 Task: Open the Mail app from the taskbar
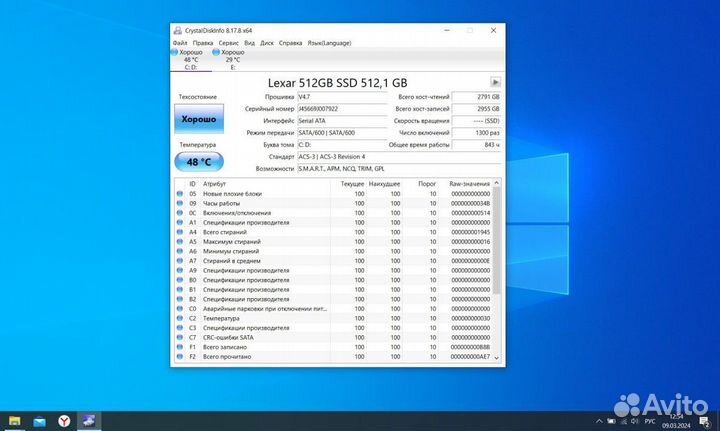tap(39, 421)
